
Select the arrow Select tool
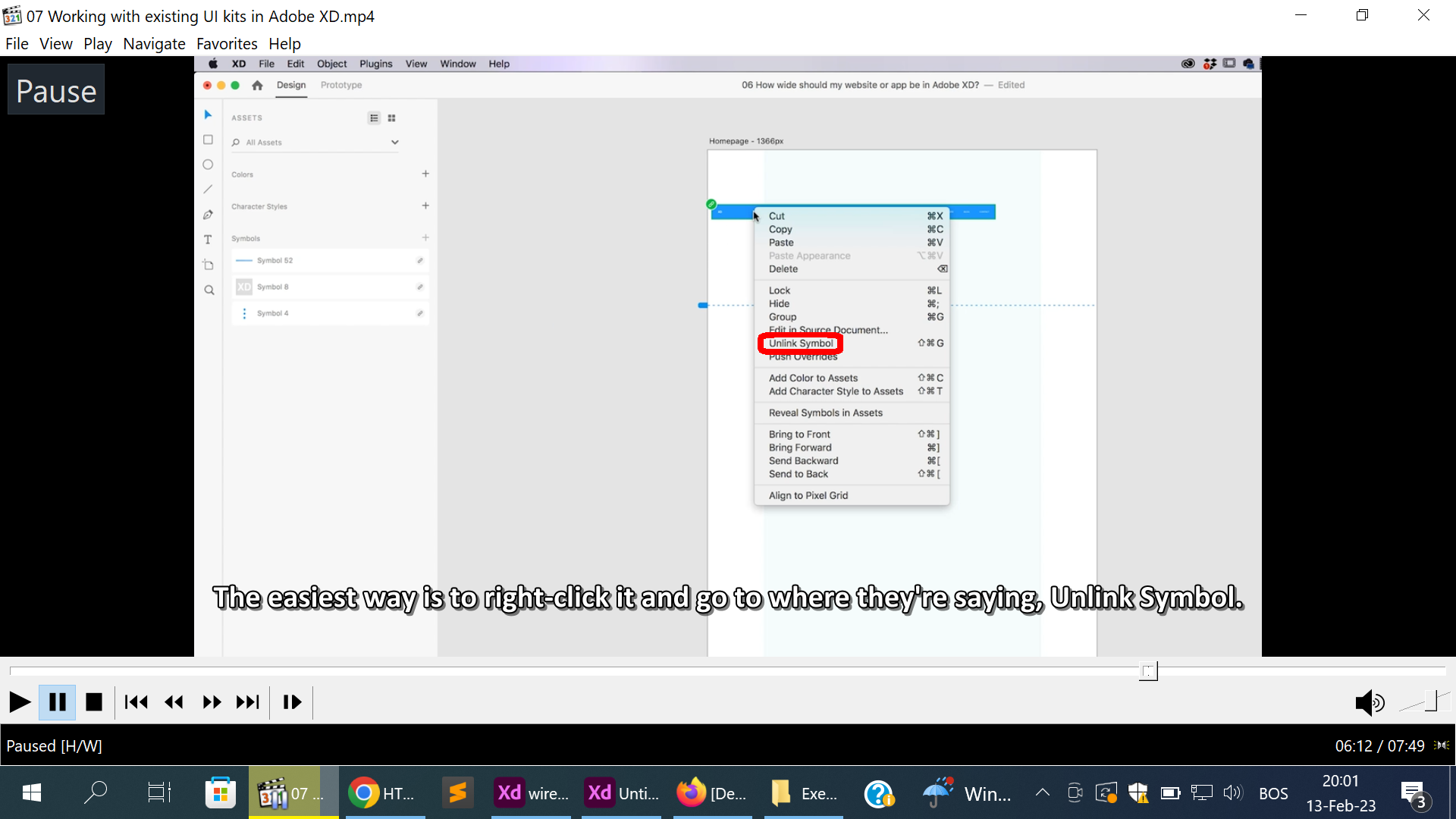point(208,115)
